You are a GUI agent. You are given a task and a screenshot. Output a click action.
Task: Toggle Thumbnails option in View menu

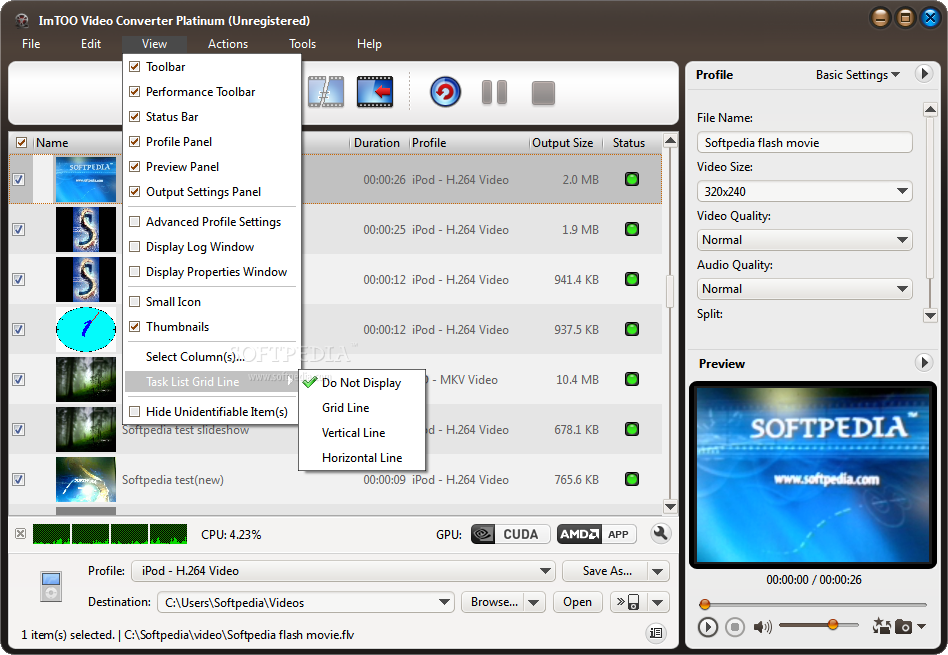coord(212,327)
